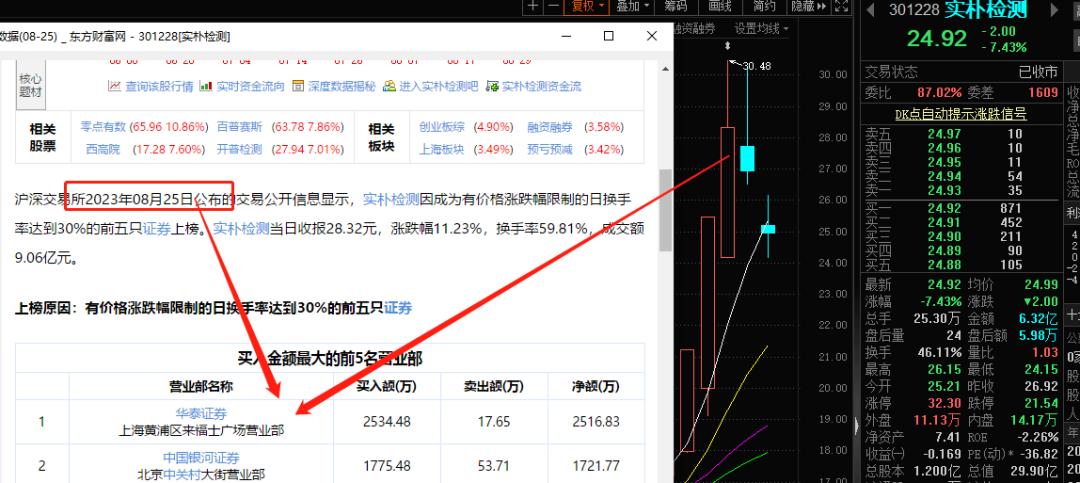Open the 设置均线 dropdown
The image size is (1080, 483).
pos(760,29)
